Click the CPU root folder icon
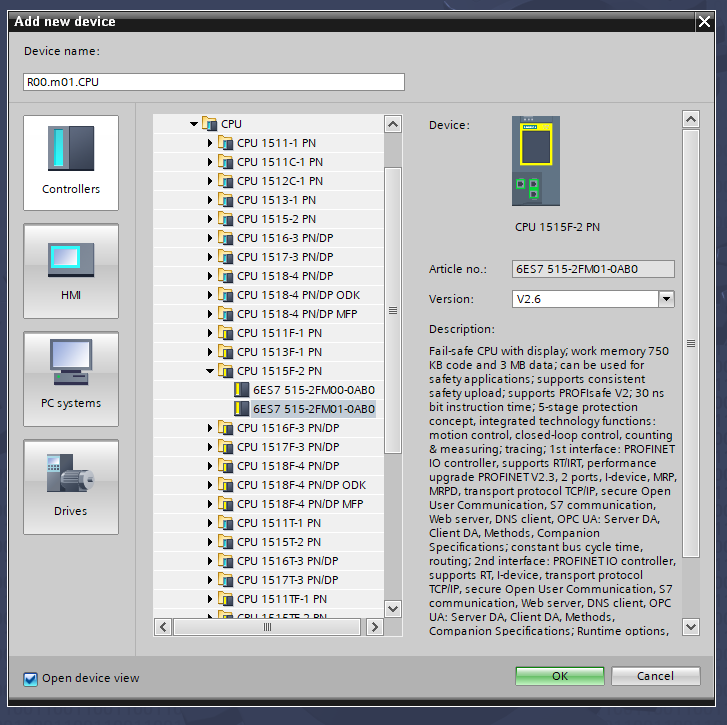Viewport: 727px width, 725px height. click(x=210, y=124)
